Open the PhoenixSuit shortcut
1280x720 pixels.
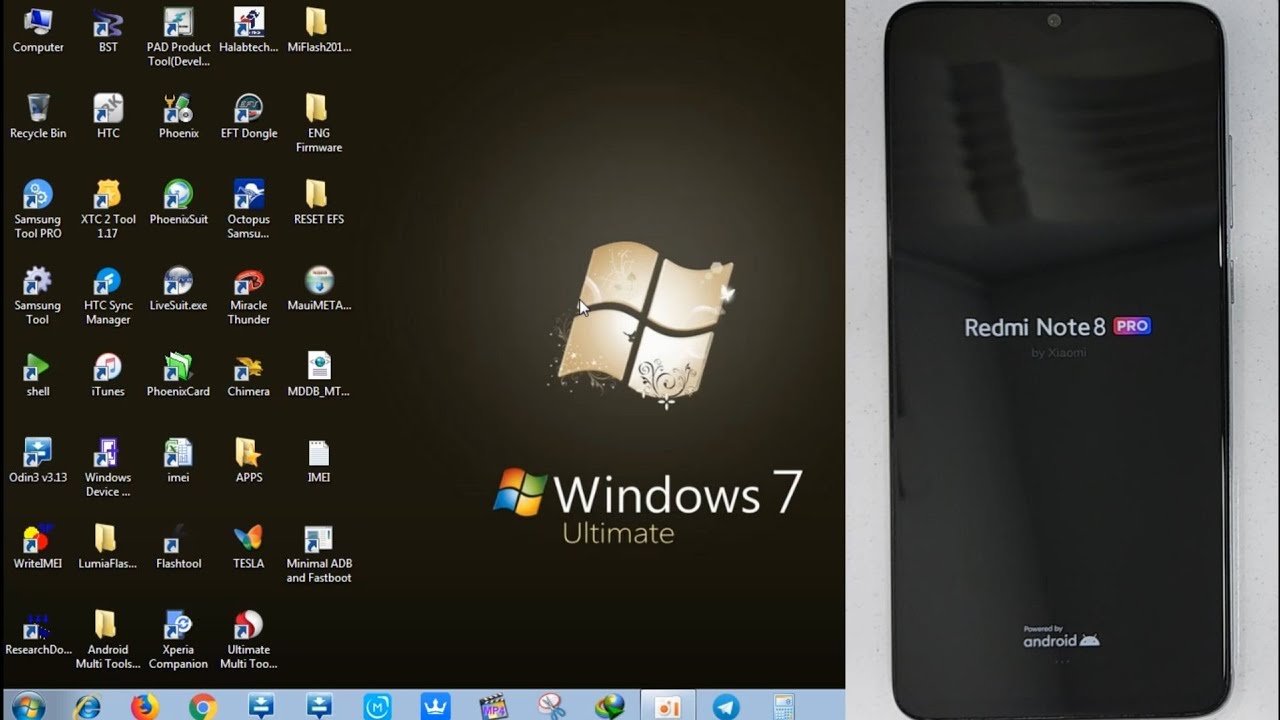click(x=178, y=202)
